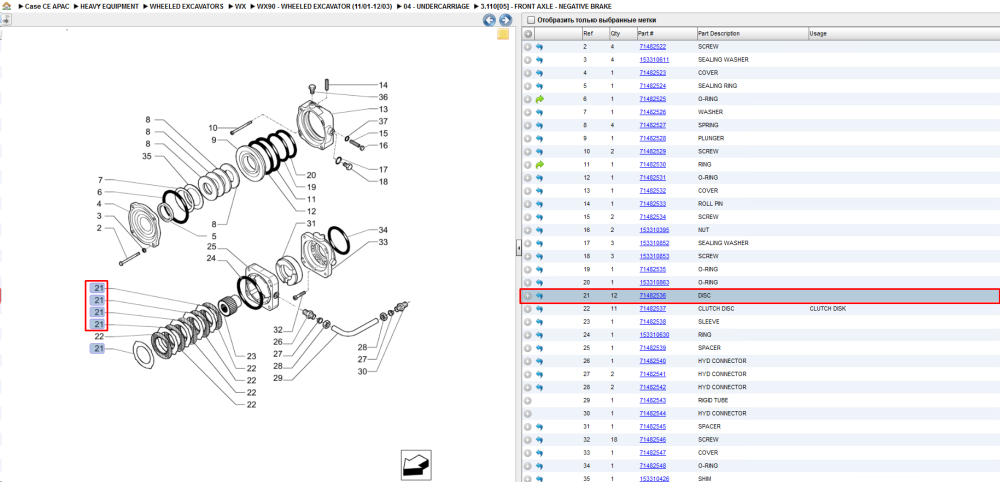The image size is (1000, 482).
Task: Click plus icon on SPACER 71482545 row
Action: [x=527, y=427]
